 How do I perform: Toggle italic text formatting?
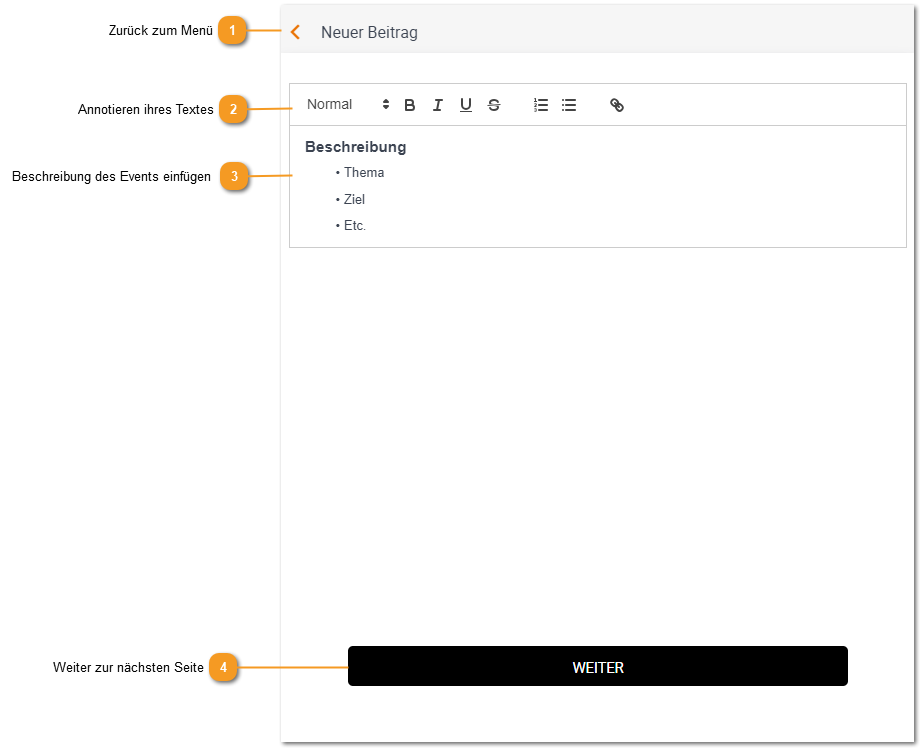click(x=437, y=105)
